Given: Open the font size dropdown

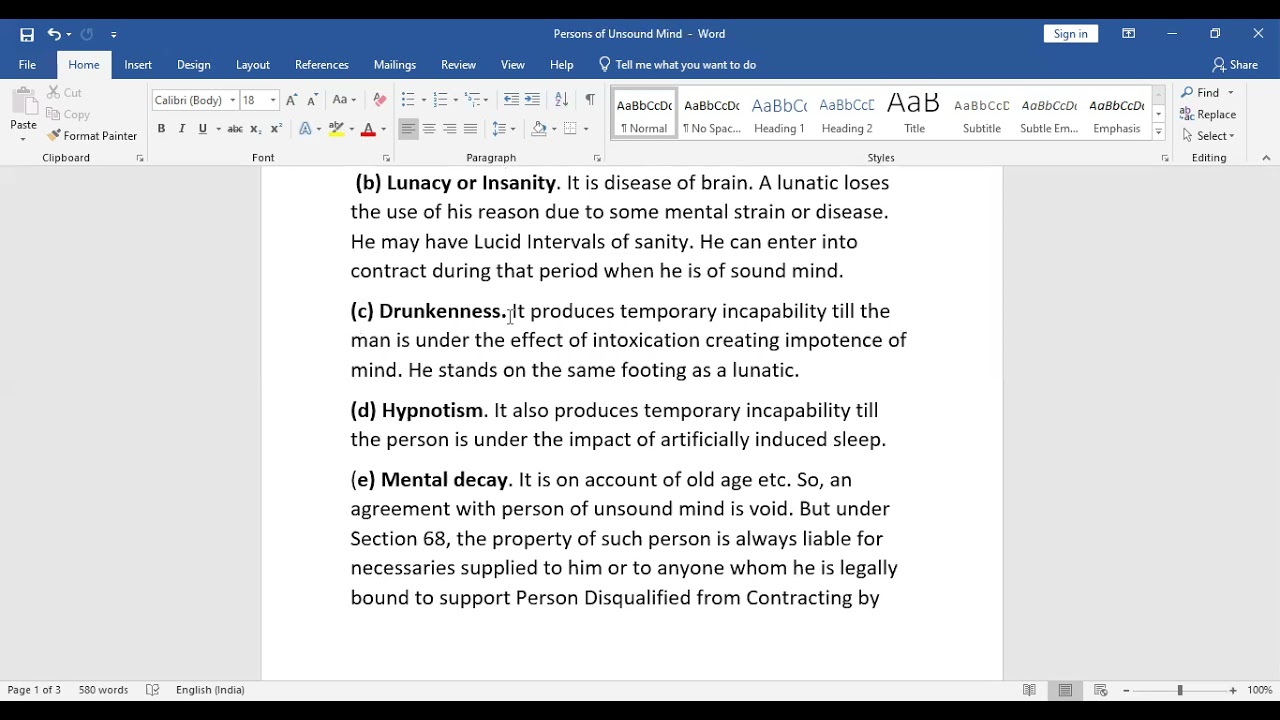Looking at the screenshot, I should tap(273, 100).
